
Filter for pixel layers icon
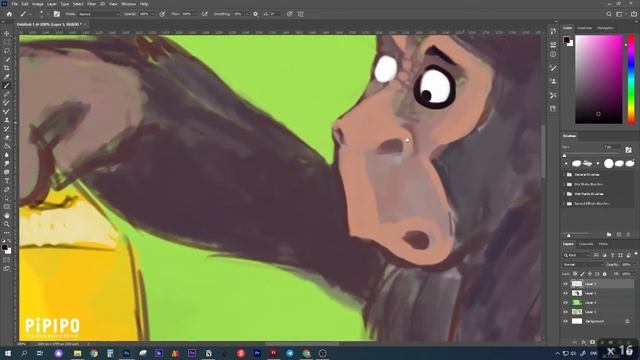(x=596, y=255)
